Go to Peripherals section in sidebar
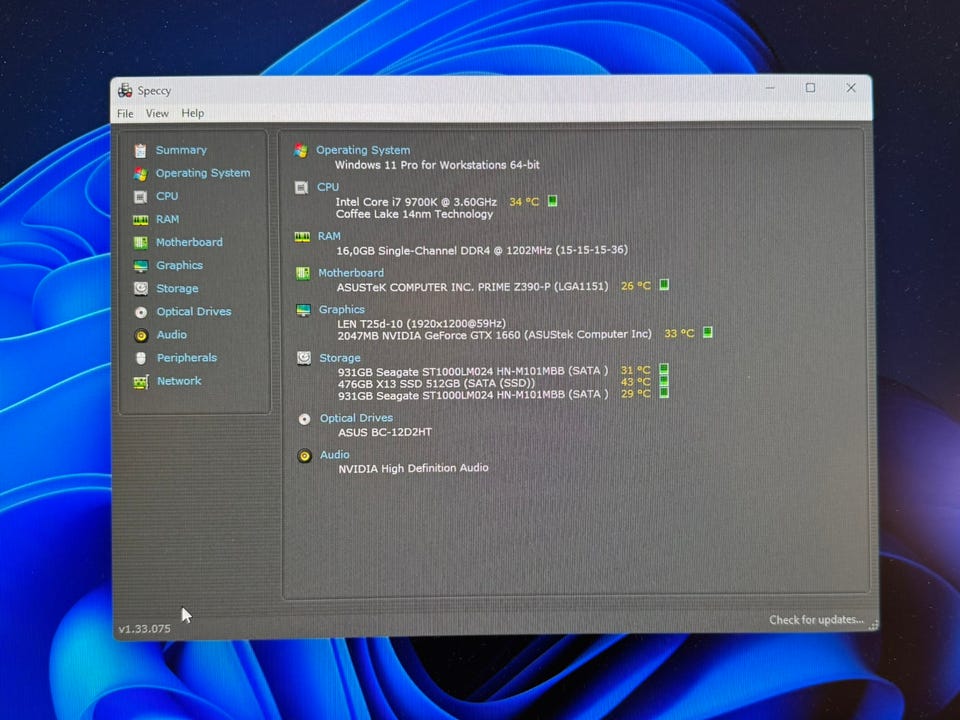Screen dimensions: 960x720 pyautogui.click(x=187, y=358)
